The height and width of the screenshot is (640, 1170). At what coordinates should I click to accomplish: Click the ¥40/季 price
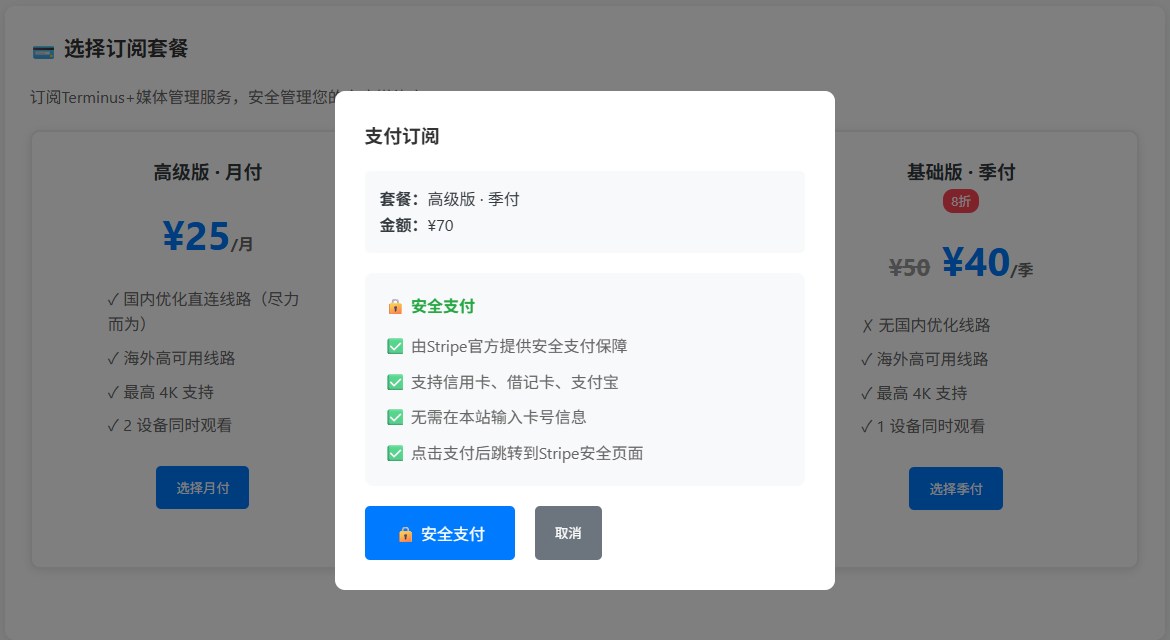[x=987, y=263]
